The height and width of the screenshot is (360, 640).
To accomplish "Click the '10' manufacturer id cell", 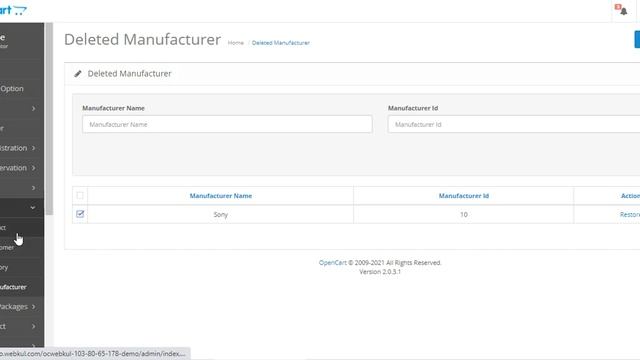I will [x=464, y=214].
